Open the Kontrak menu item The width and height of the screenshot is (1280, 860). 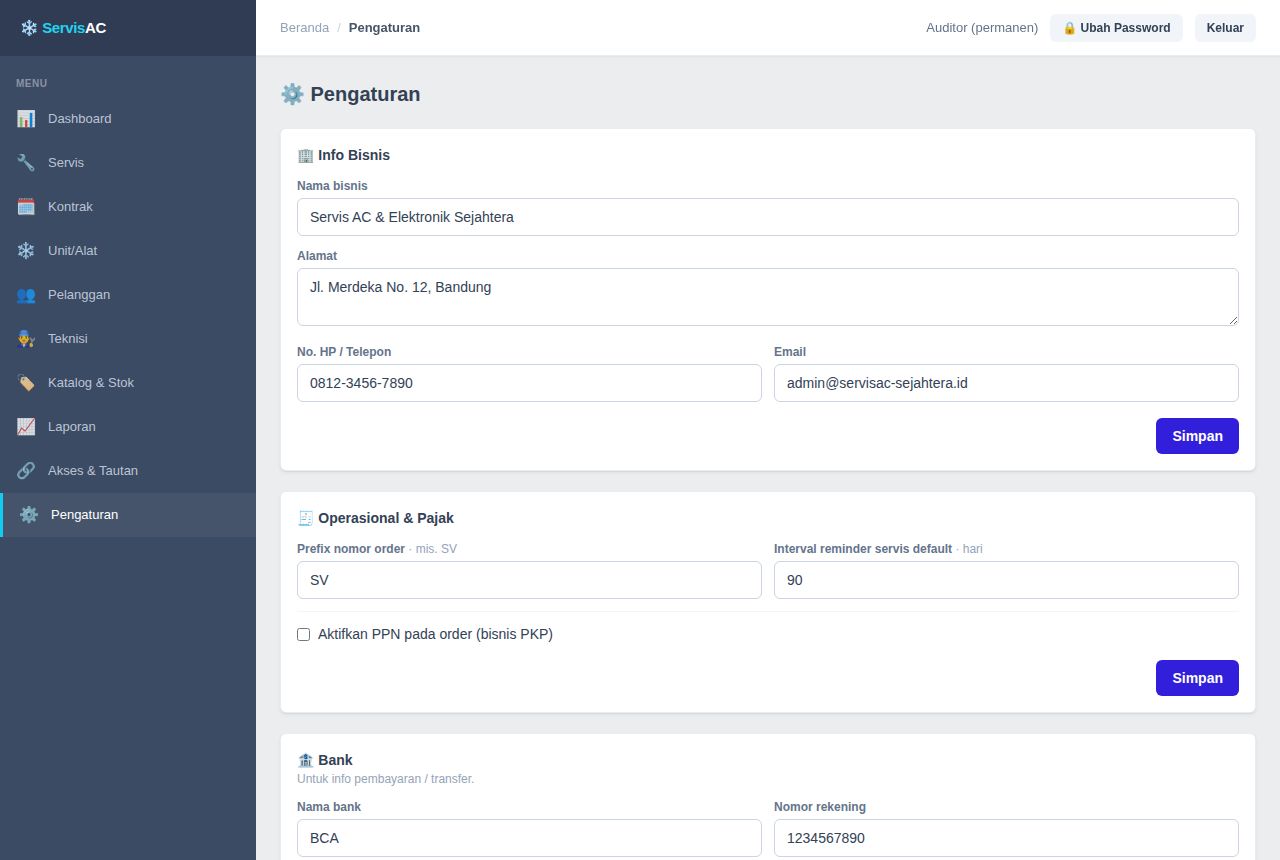point(128,207)
